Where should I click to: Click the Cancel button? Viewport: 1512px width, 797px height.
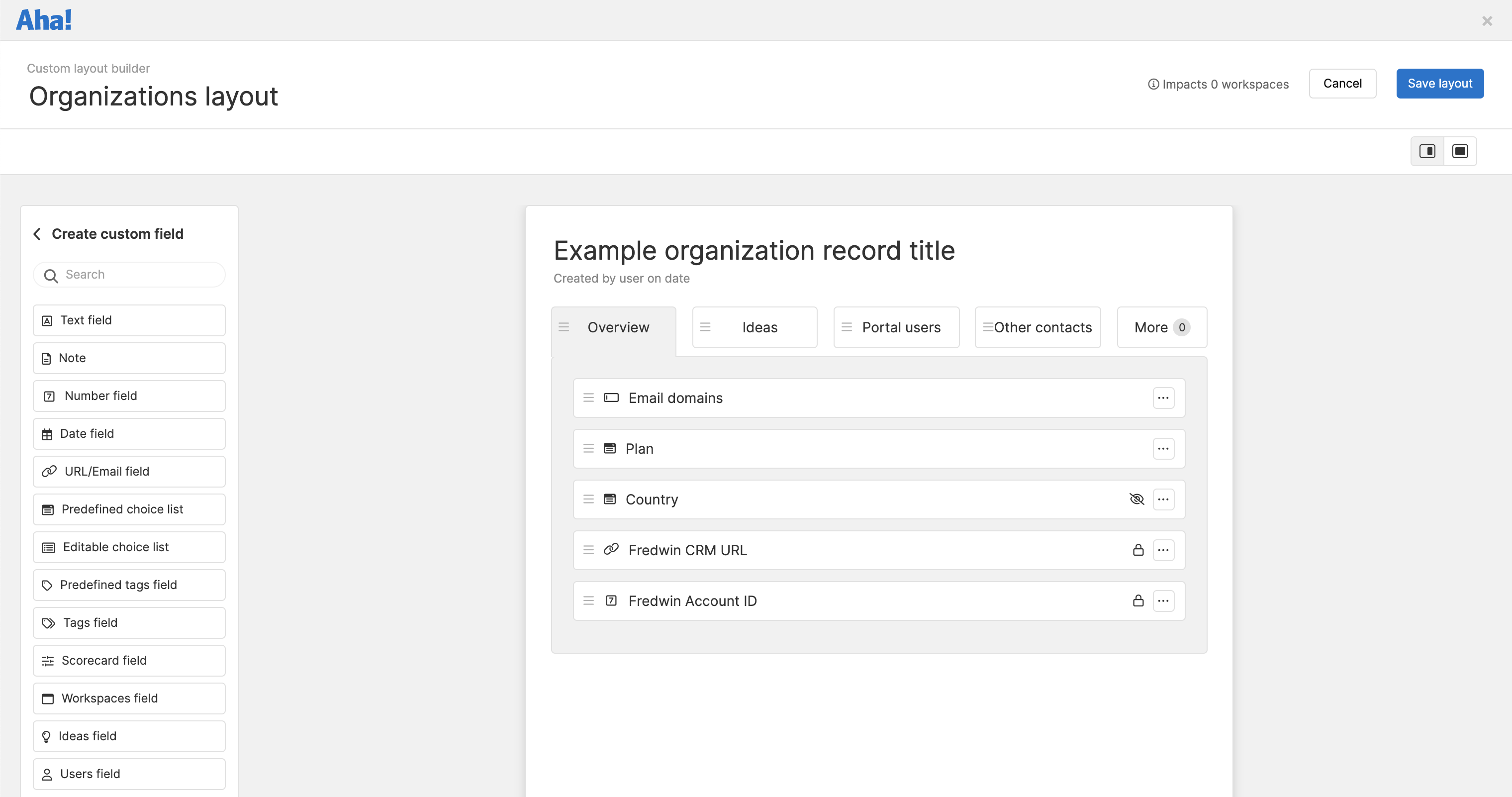click(x=1342, y=84)
